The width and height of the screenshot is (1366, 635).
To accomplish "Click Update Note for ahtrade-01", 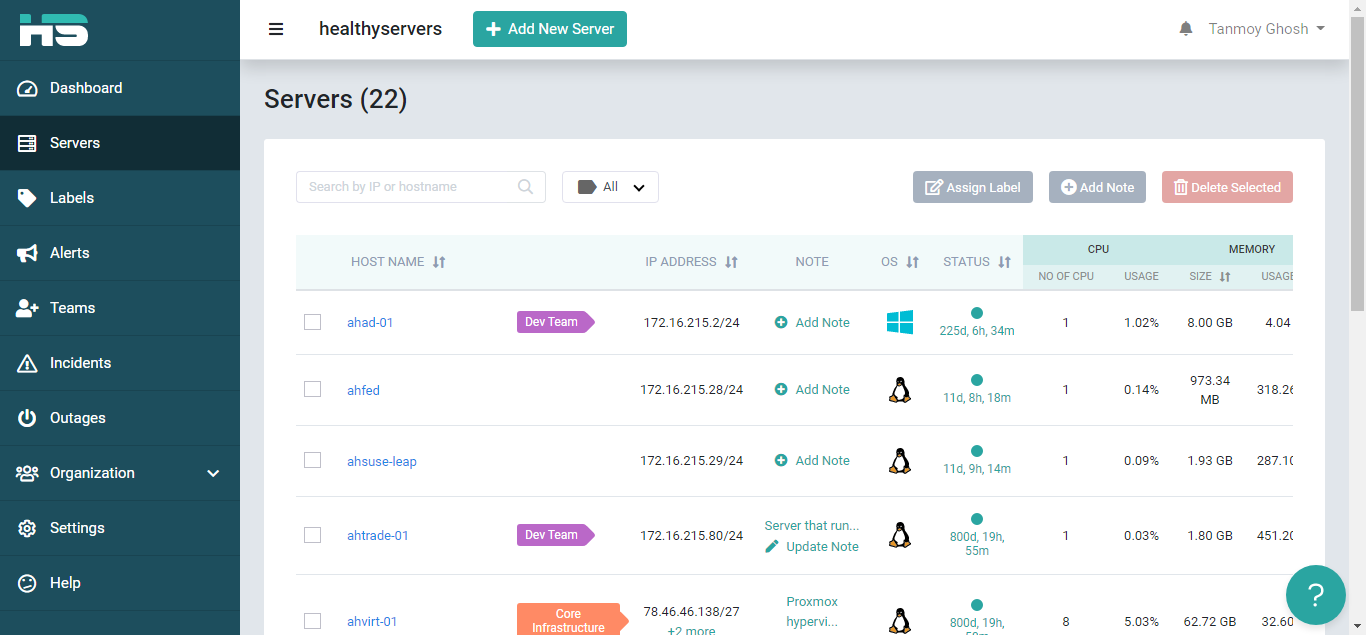I will 812,546.
